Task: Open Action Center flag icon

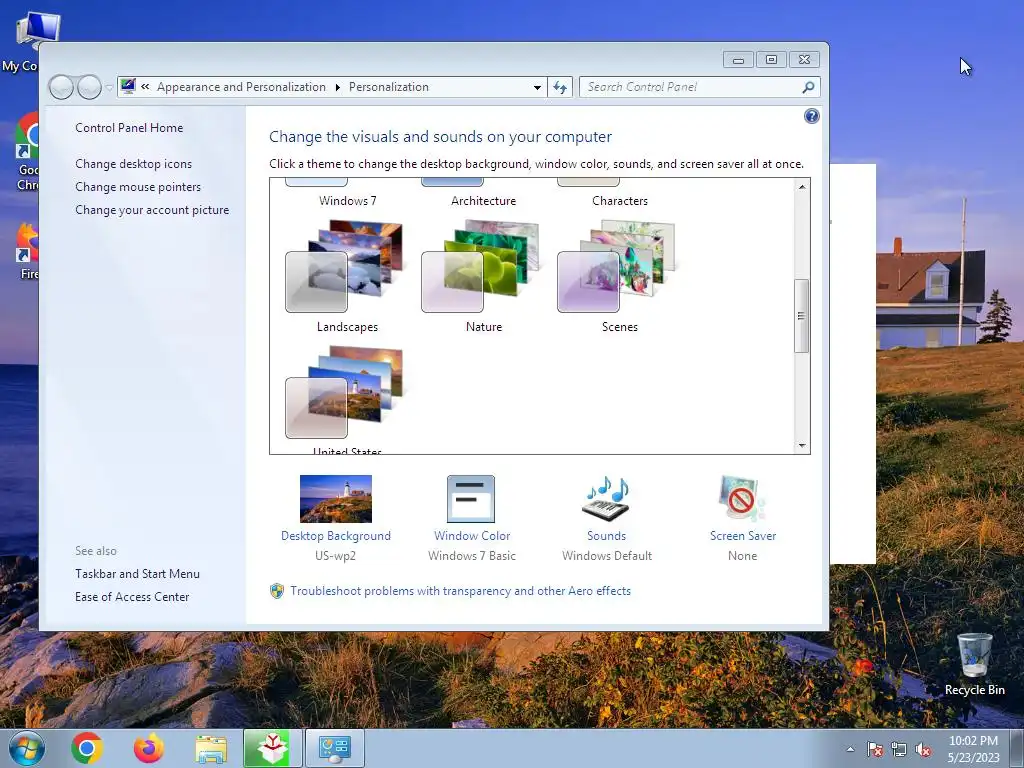Action: (x=875, y=749)
